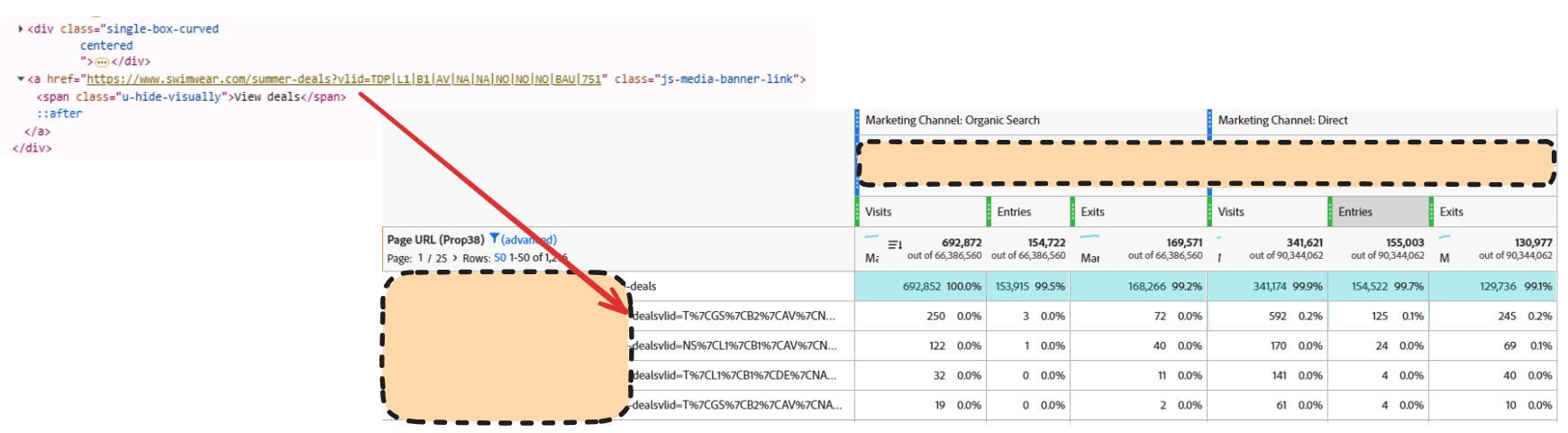1568x433 pixels.
Task: Open the (advanced) filter link
Action: (x=529, y=240)
